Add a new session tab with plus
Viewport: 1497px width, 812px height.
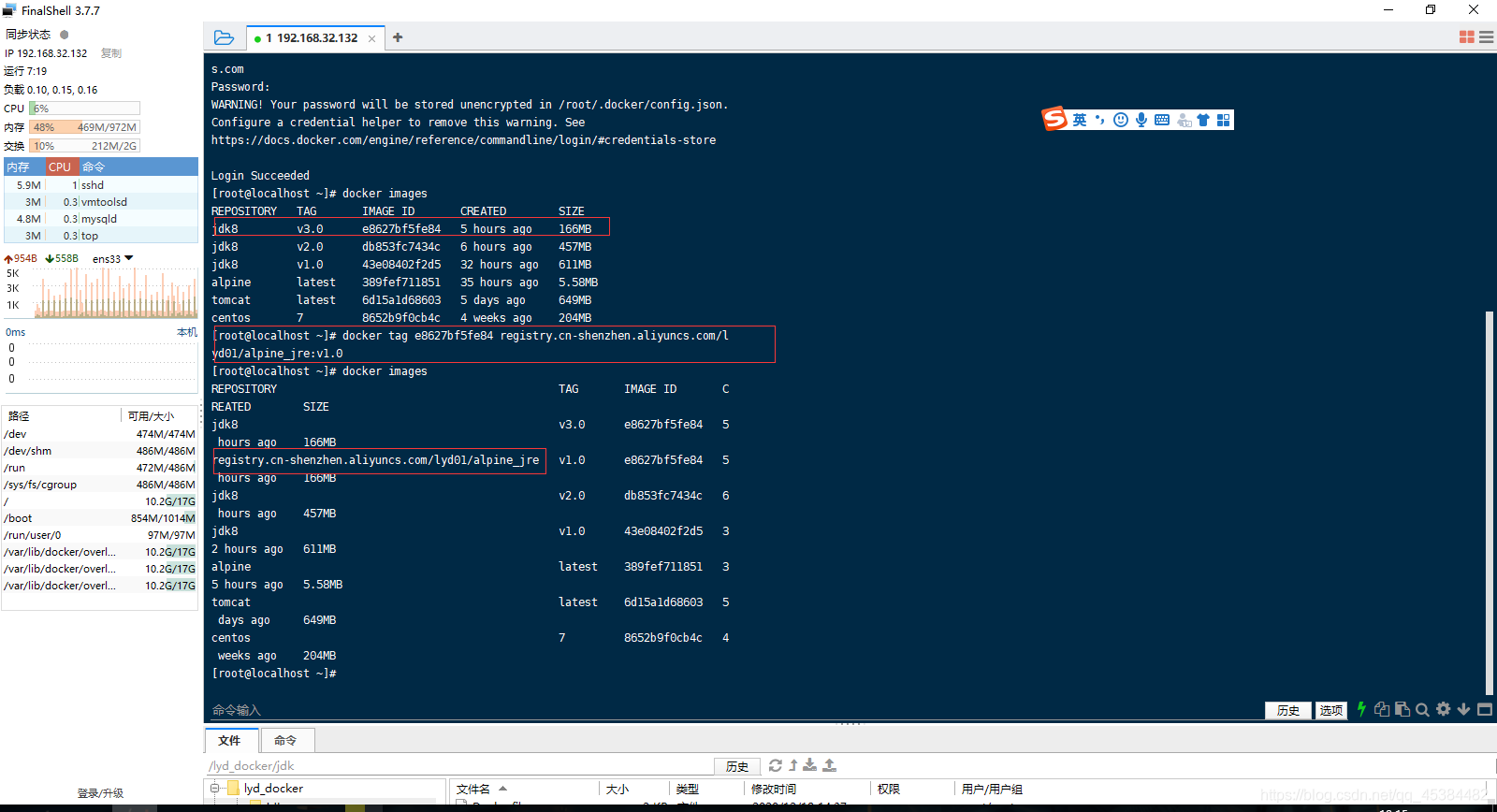coord(398,37)
